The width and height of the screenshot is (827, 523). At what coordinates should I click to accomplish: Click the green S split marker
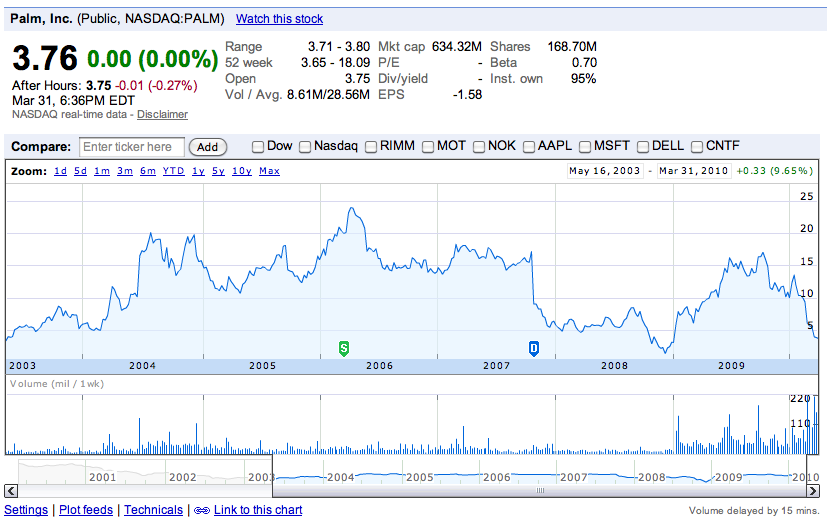(343, 348)
